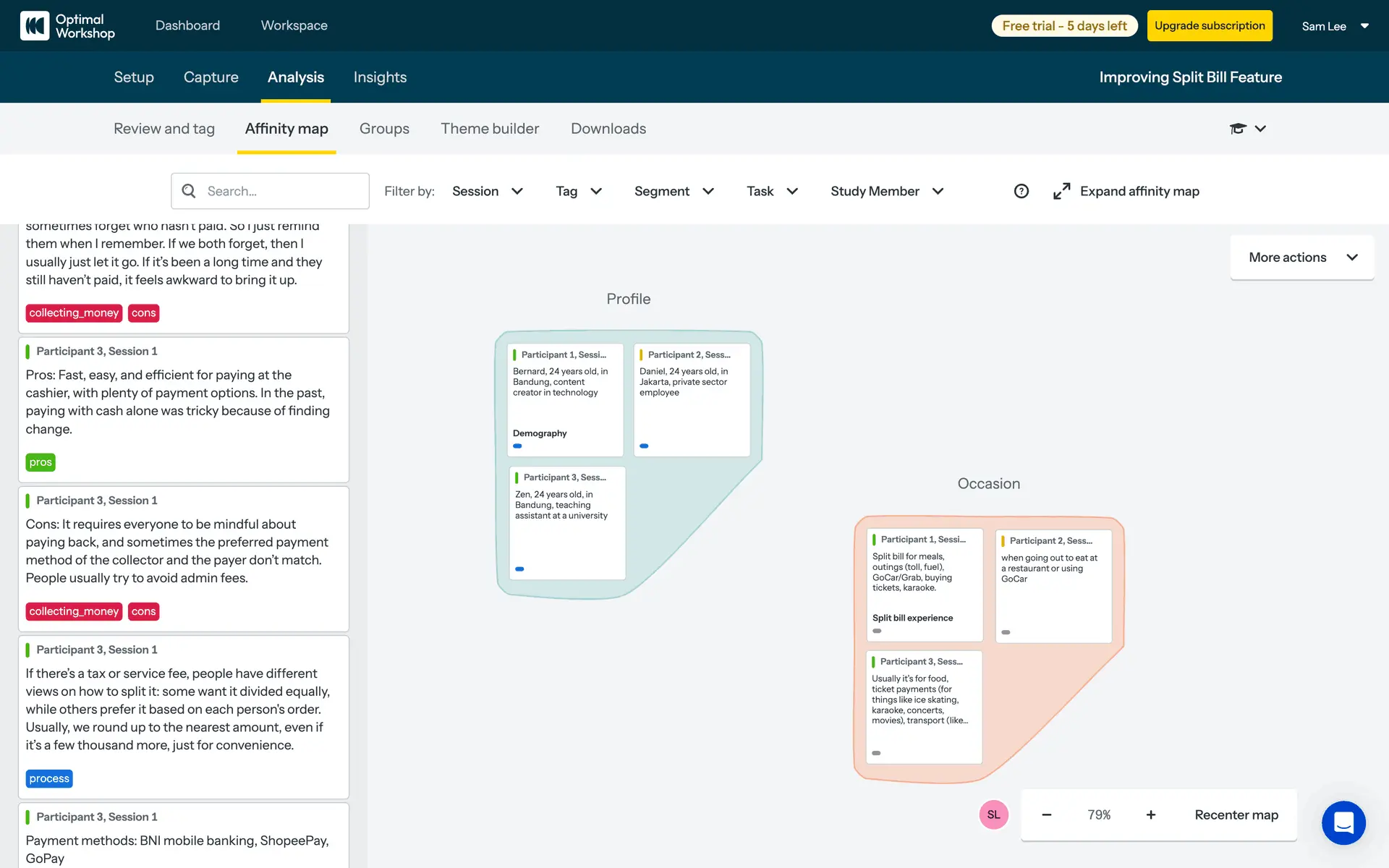Click the zoom in plus icon

[1150, 814]
